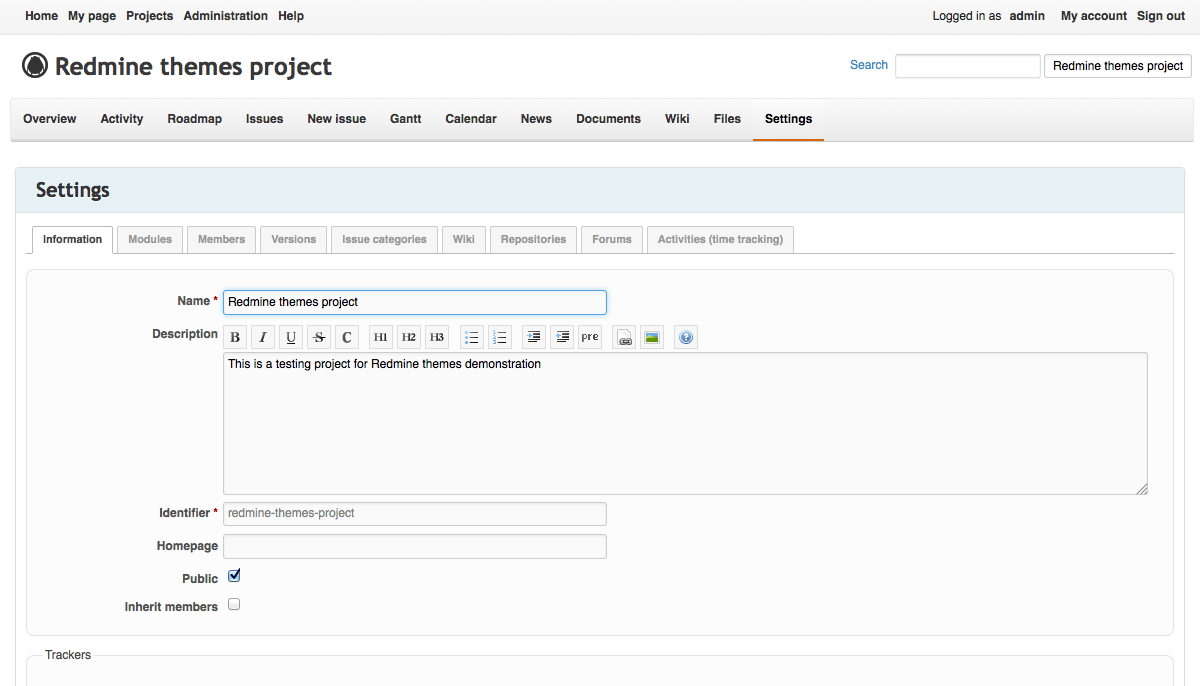Screen dimensions: 1200x686
Task: Open the Wiki settings tab
Action: point(464,240)
